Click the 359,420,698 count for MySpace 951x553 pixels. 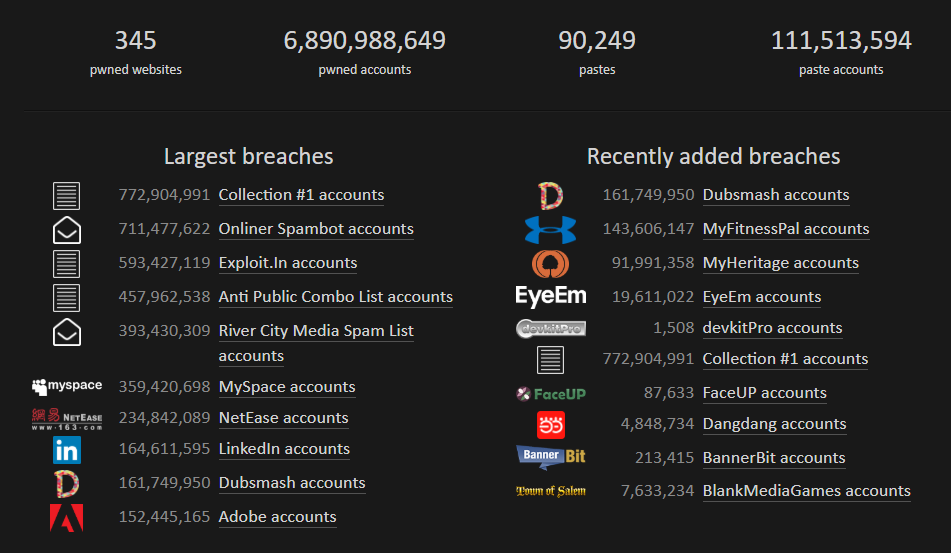point(164,387)
